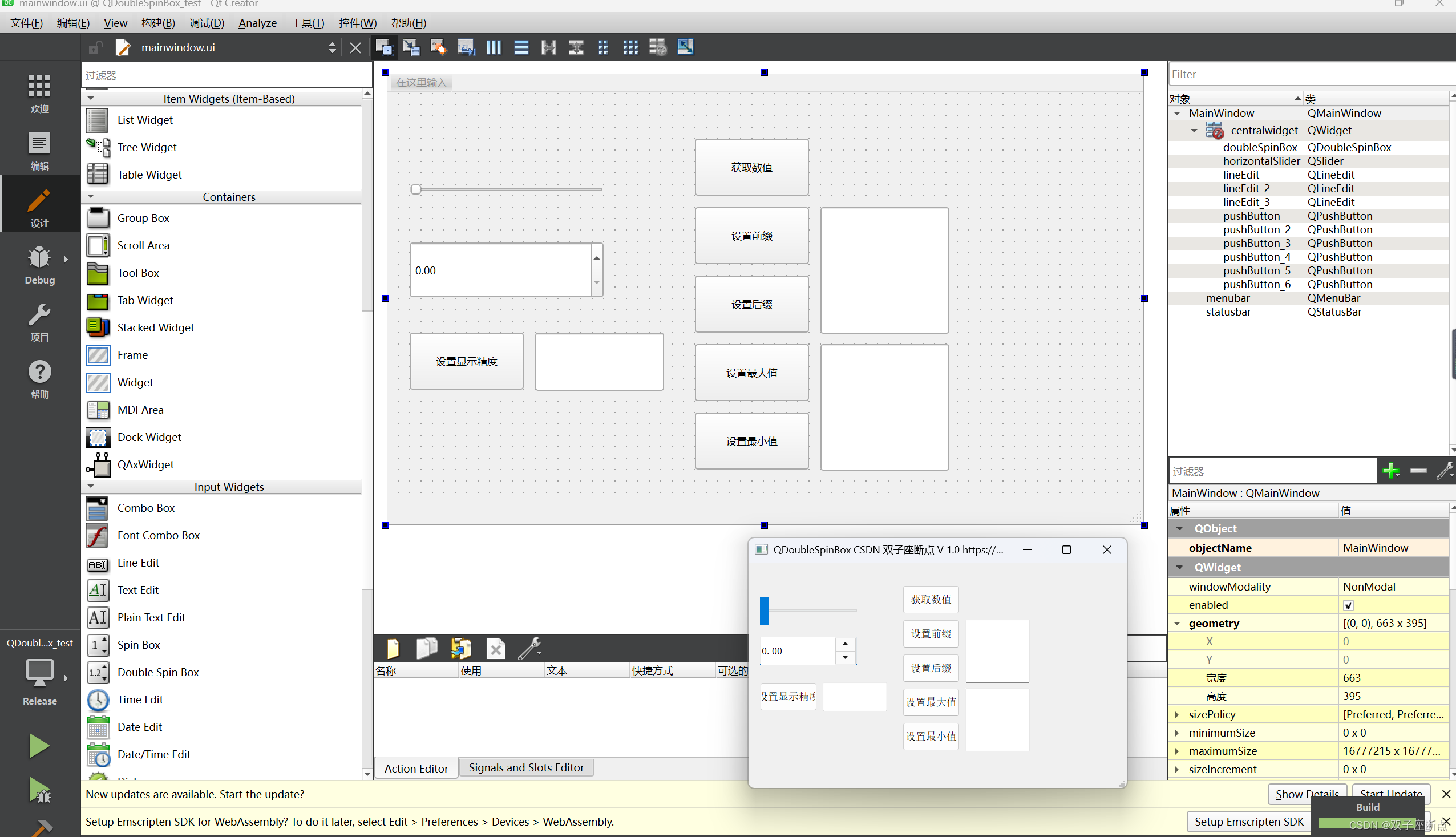Toggle the enabled property checkbox
Image resolution: width=1456 pixels, height=837 pixels.
pyautogui.click(x=1348, y=605)
